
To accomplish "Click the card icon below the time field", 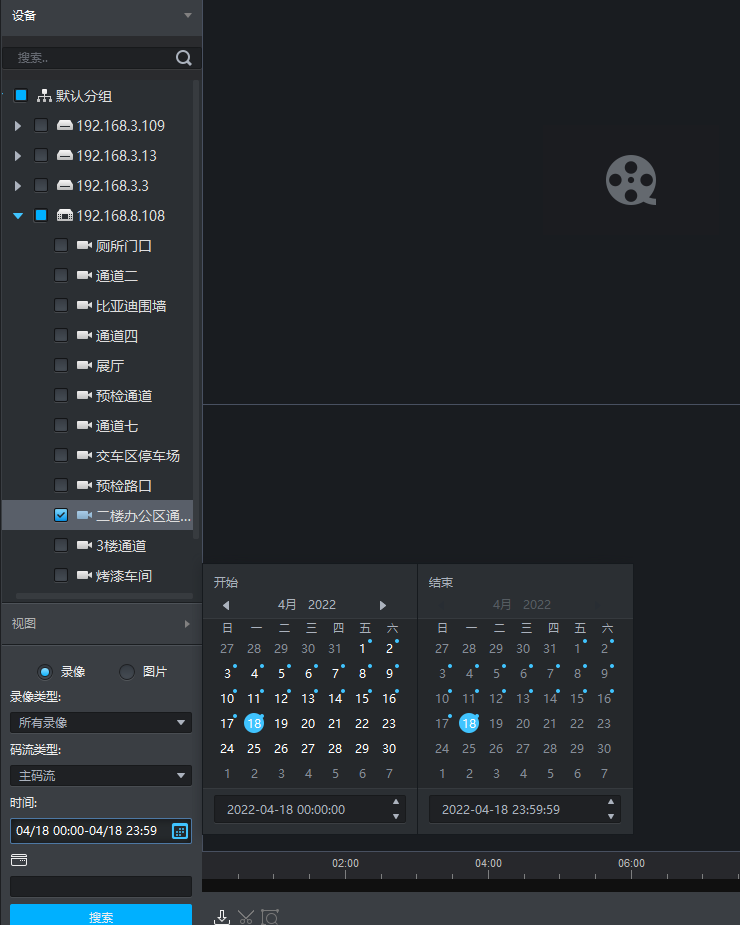I will (x=19, y=860).
